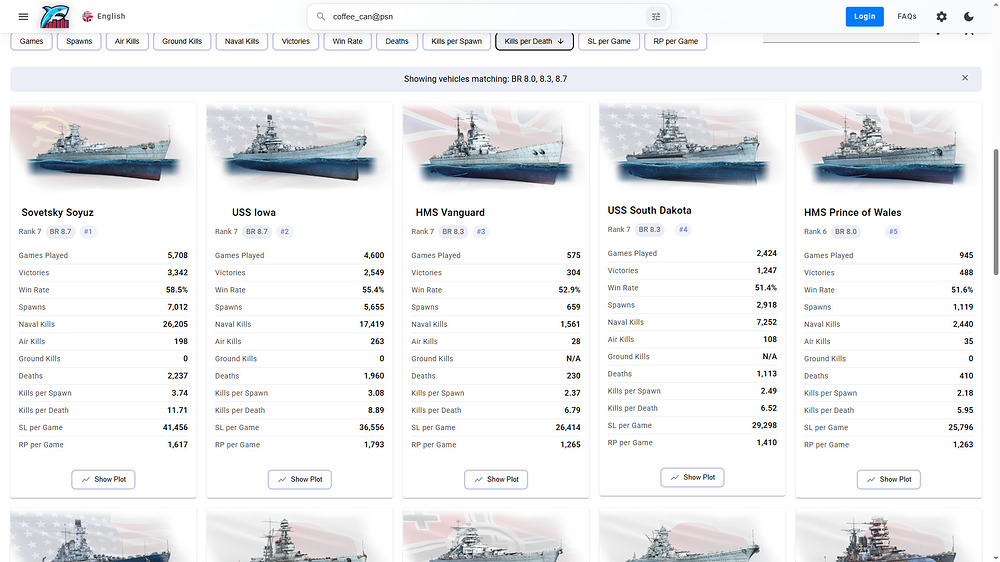Image resolution: width=1000 pixels, height=562 pixels.
Task: Sort vehicles by RP per Game
Action: (675, 41)
